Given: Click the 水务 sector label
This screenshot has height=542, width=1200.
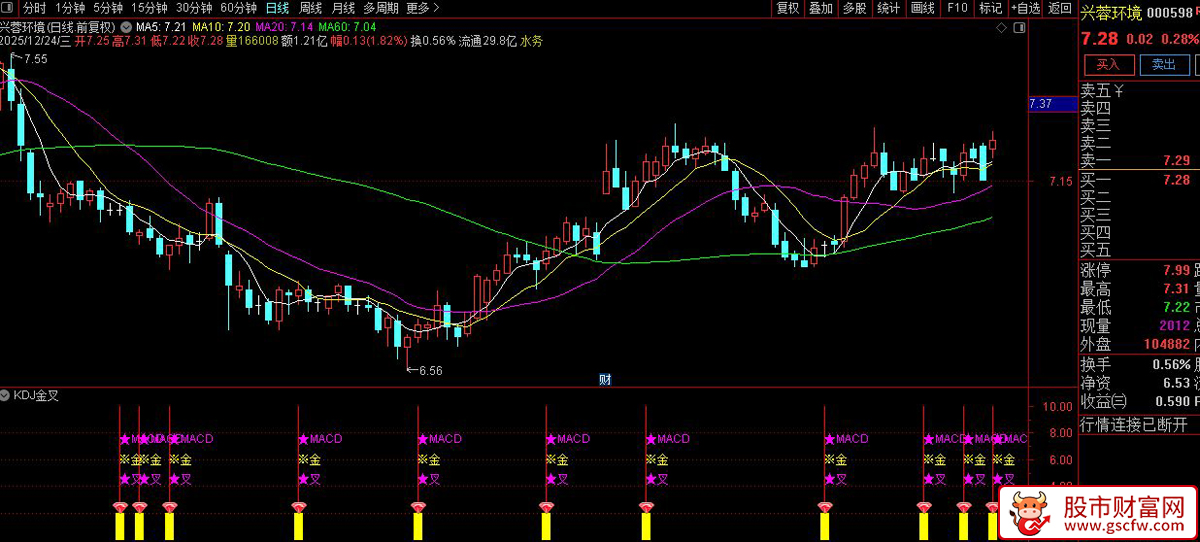Looking at the screenshot, I should click(x=532, y=41).
